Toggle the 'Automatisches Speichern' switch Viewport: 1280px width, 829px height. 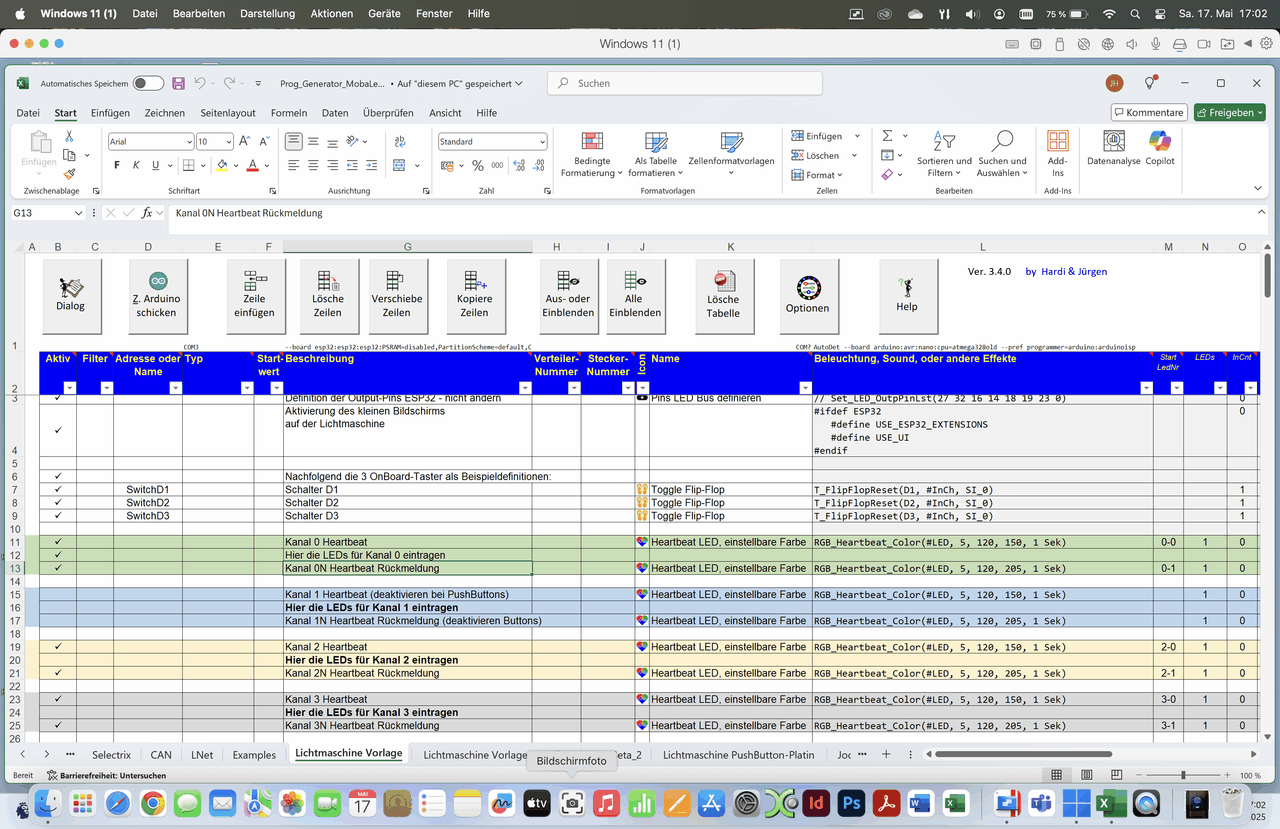(148, 84)
